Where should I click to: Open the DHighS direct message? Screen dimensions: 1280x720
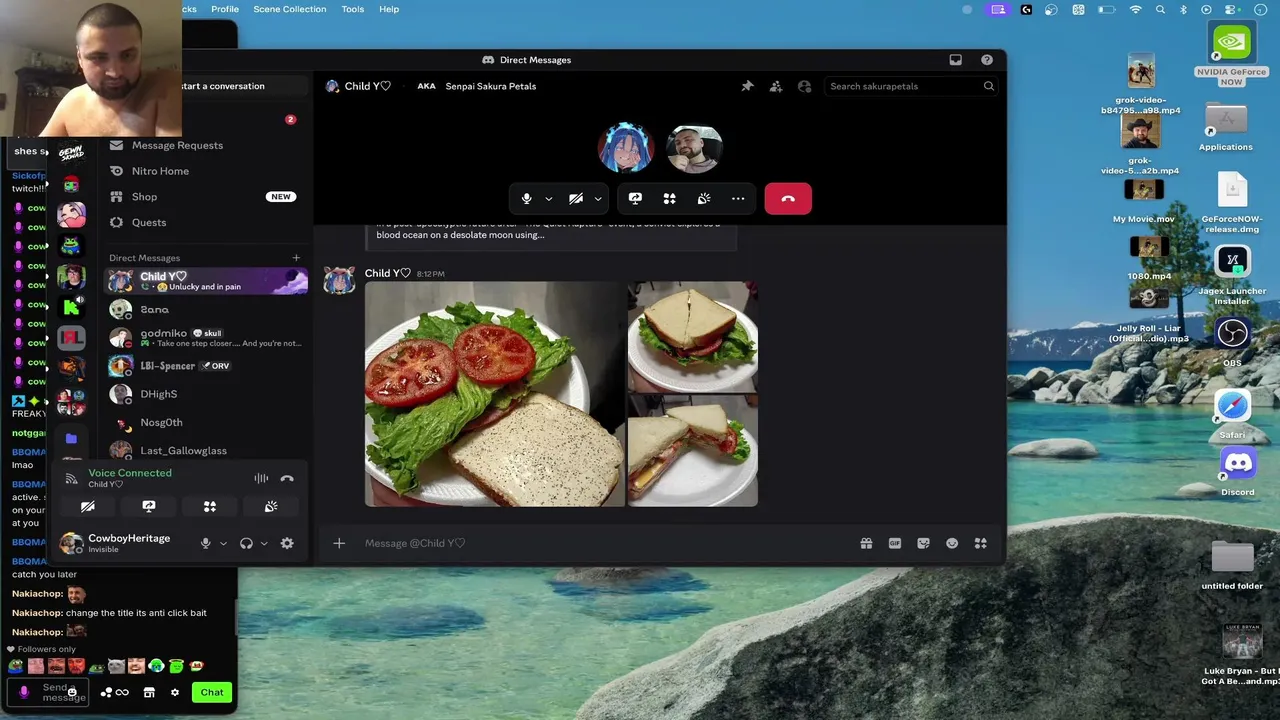(x=205, y=394)
